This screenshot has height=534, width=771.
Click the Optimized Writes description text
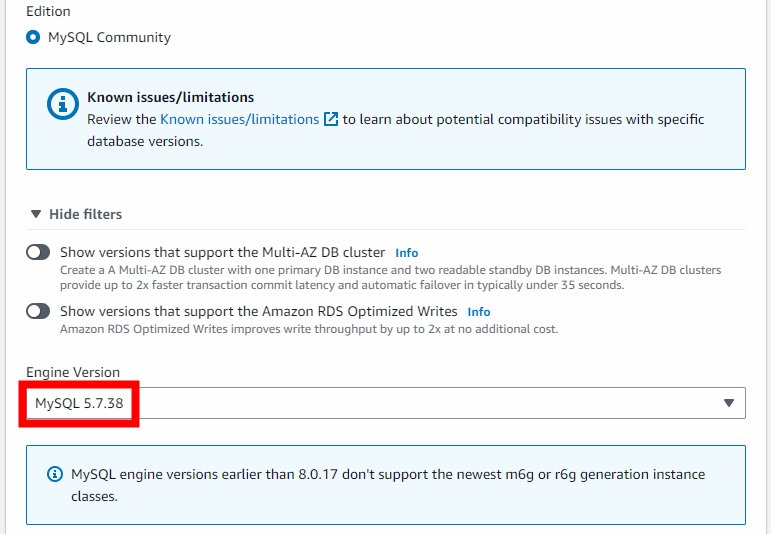[308, 329]
